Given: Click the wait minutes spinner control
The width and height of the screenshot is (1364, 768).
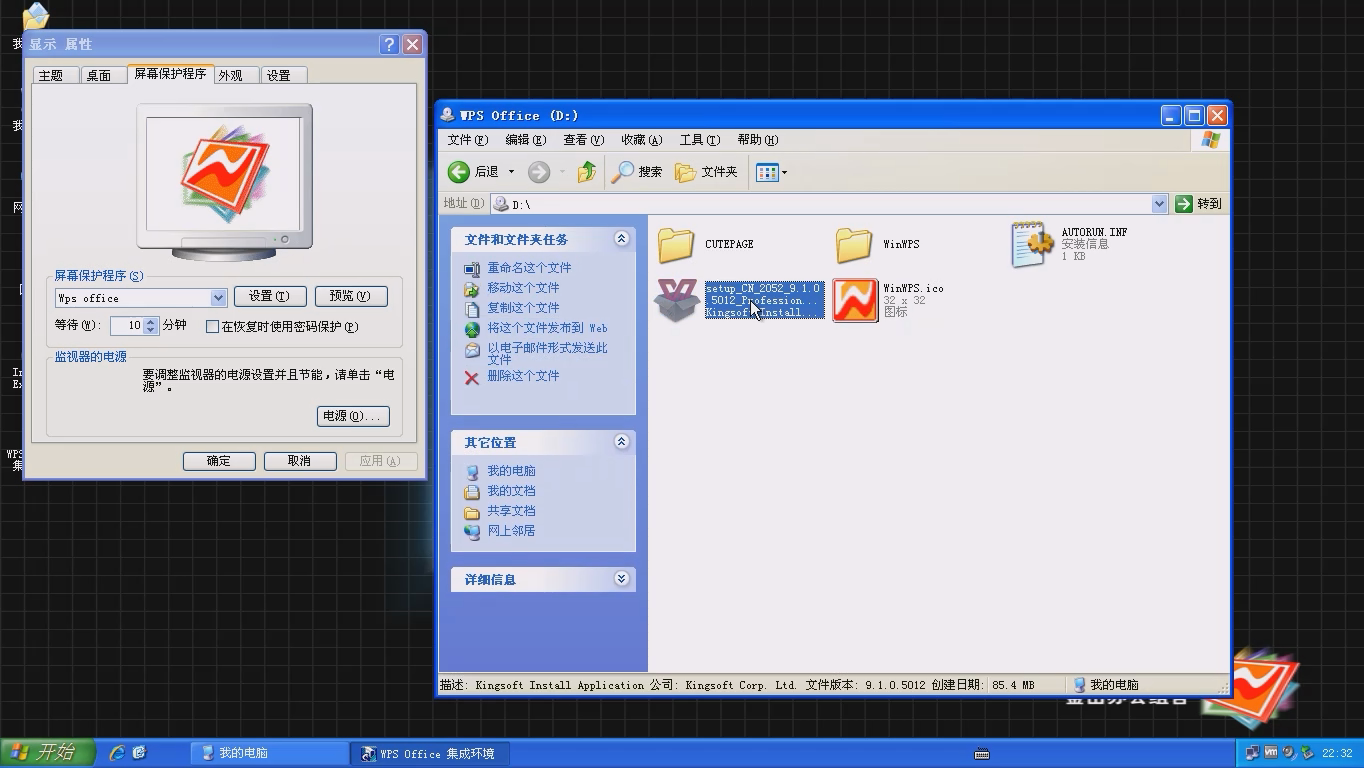Looking at the screenshot, I should (x=151, y=326).
